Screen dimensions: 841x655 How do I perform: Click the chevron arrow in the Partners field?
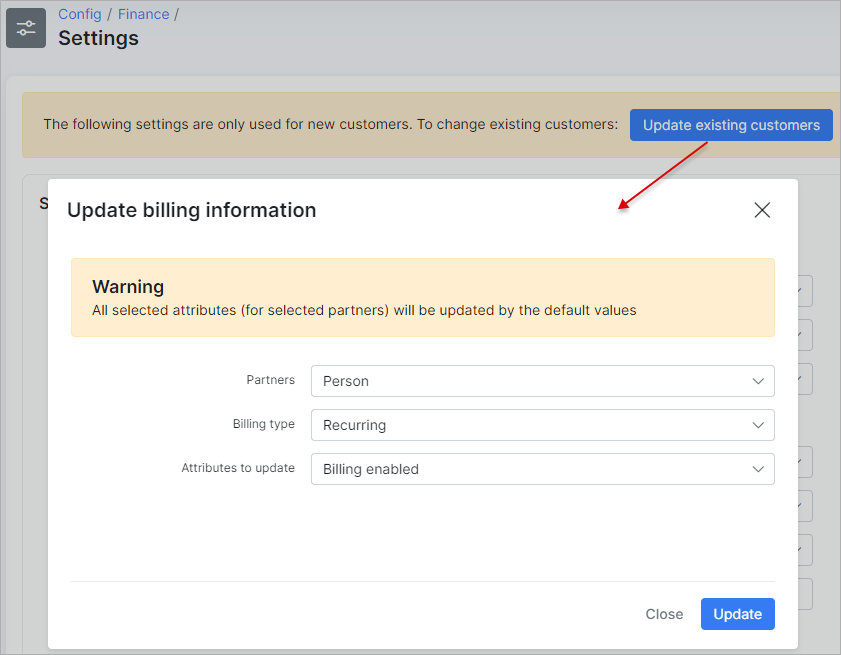tap(758, 381)
